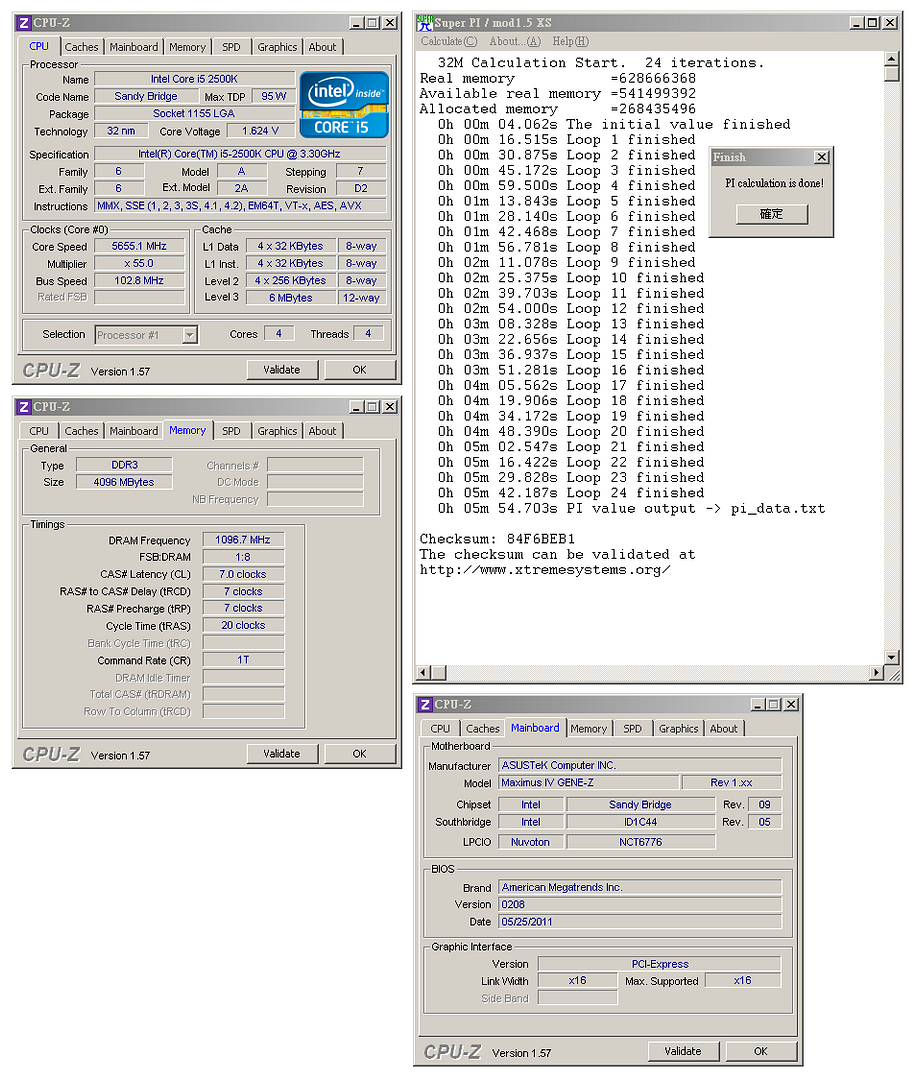Open the Processor #1 selection dropdown

click(x=190, y=335)
